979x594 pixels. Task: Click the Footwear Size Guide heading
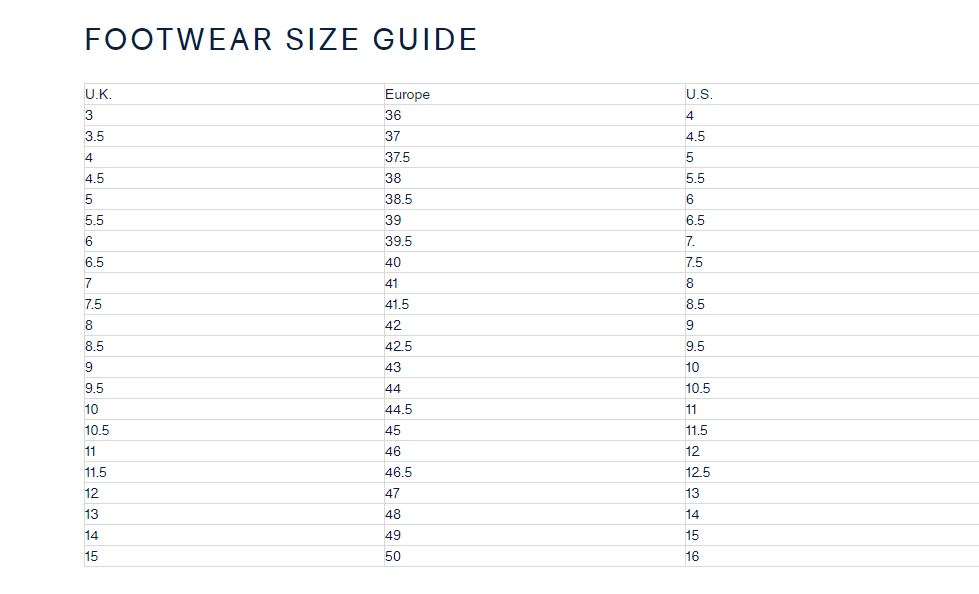tap(281, 40)
